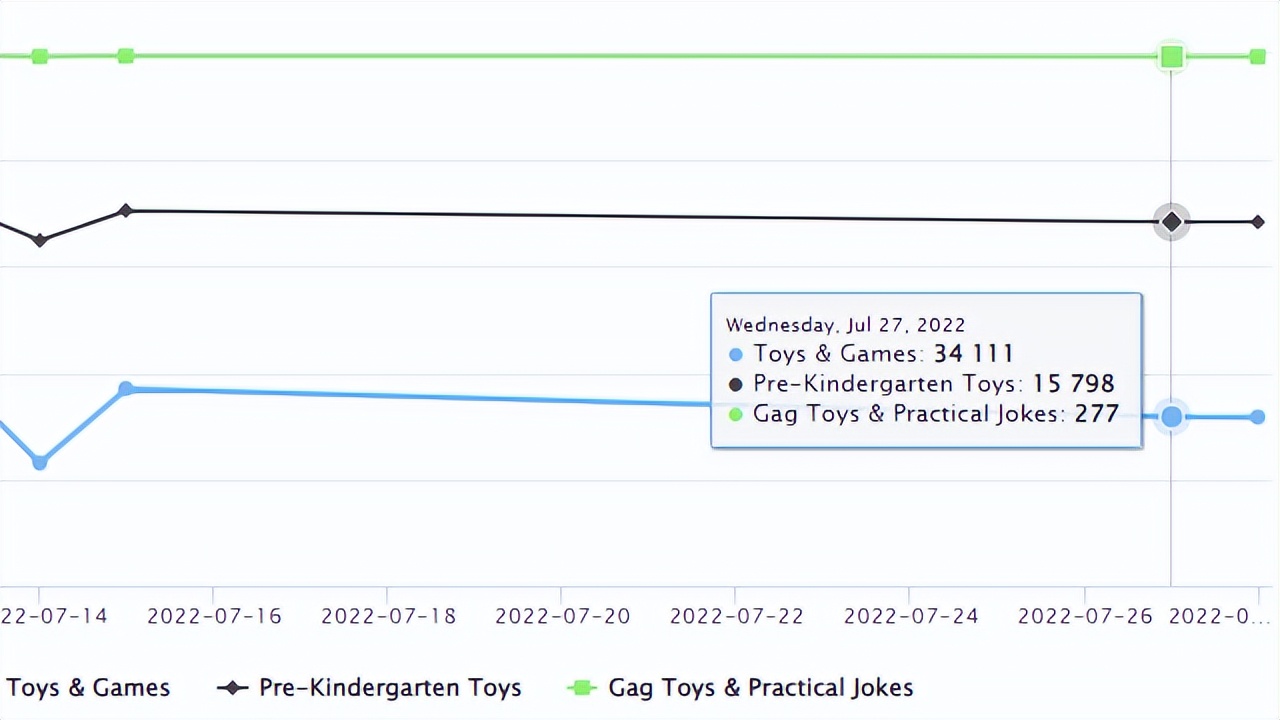Image resolution: width=1280 pixels, height=720 pixels.
Task: Click the last black diamond at the right edge
Action: 1258,222
